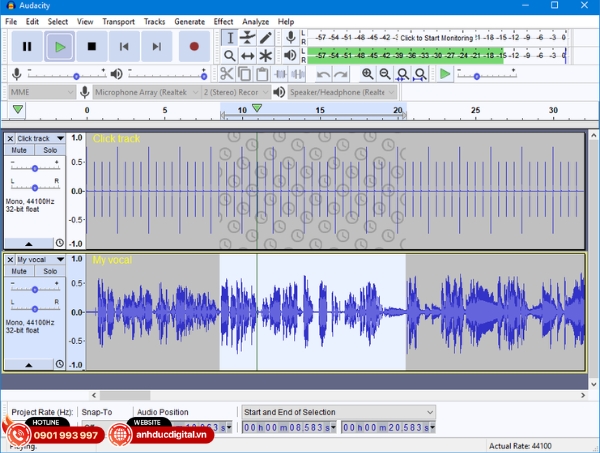Close the Click track with X button
This screenshot has width=600, height=453.
coord(11,138)
